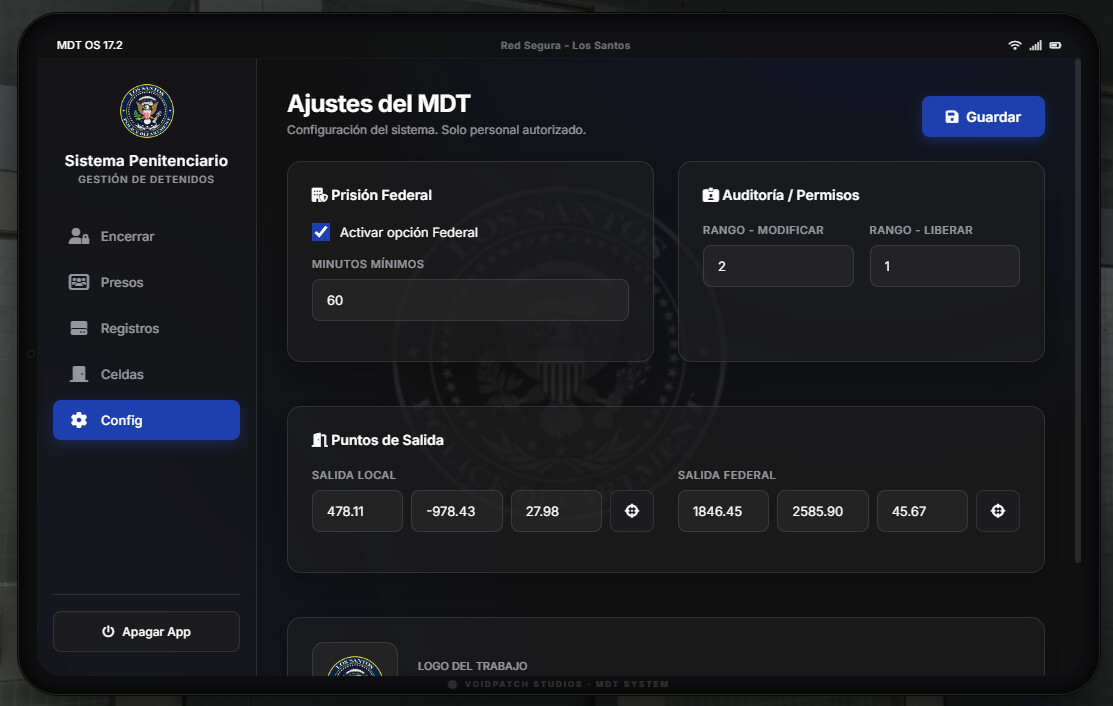The image size is (1113, 706).
Task: Edit Salida Local X coordinate 478.11
Action: 357,511
